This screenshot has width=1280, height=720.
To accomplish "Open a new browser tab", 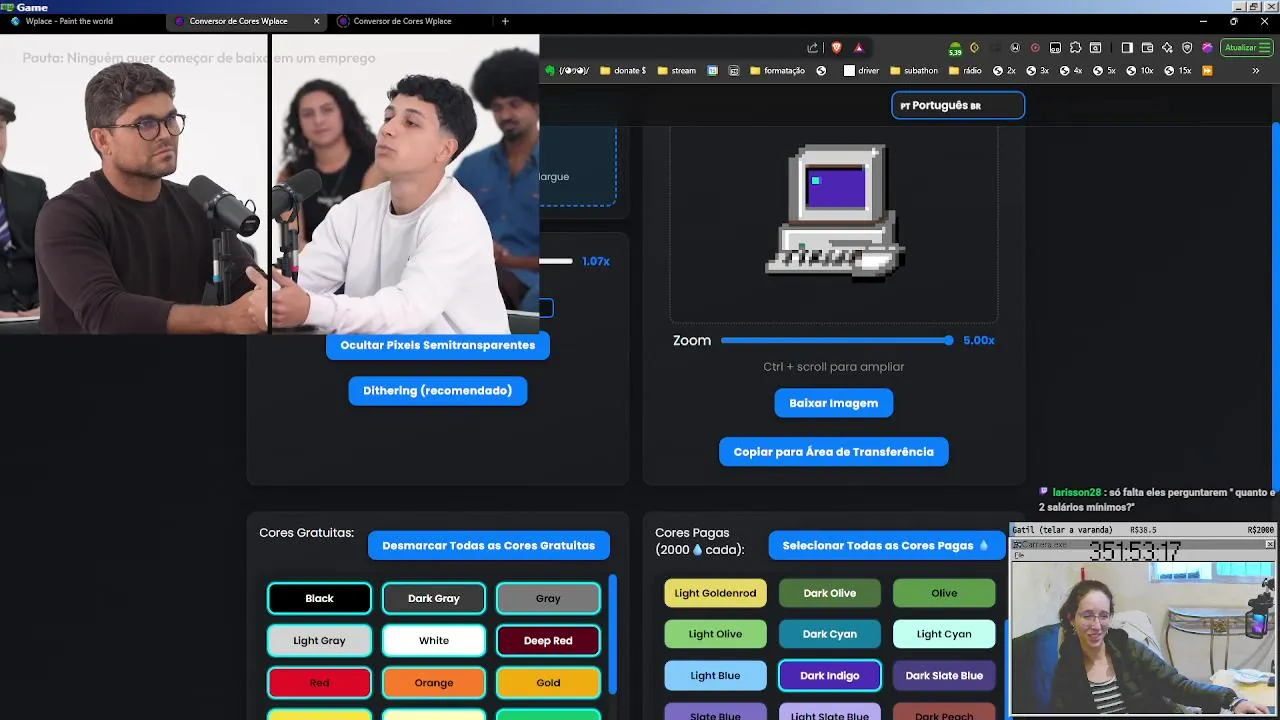I will click(505, 21).
